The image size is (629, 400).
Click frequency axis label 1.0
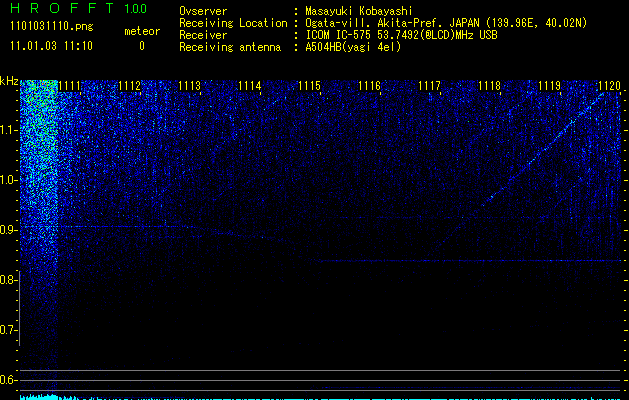(x=7, y=180)
